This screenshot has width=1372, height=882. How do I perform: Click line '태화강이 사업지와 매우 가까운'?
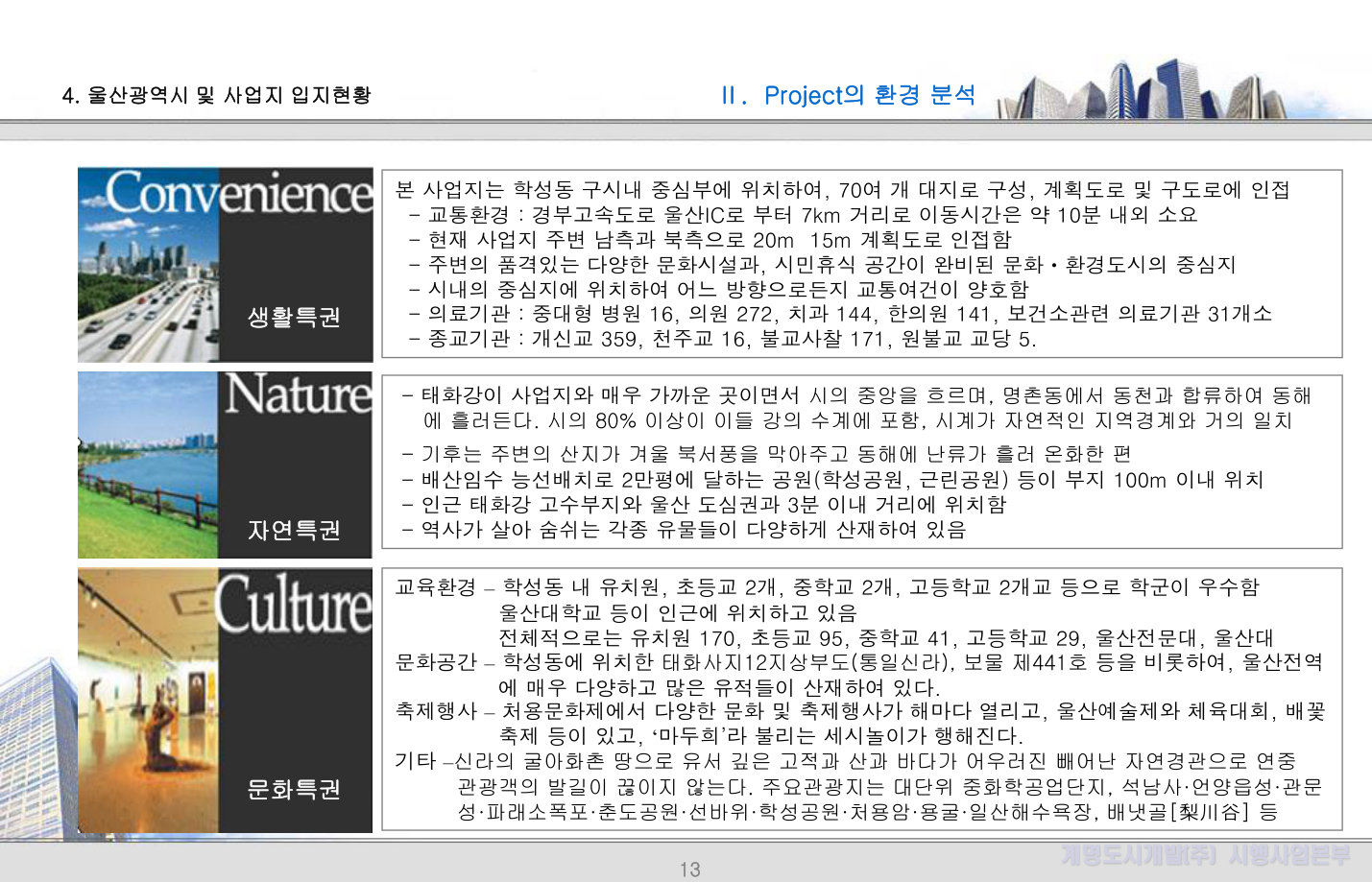click(x=856, y=395)
